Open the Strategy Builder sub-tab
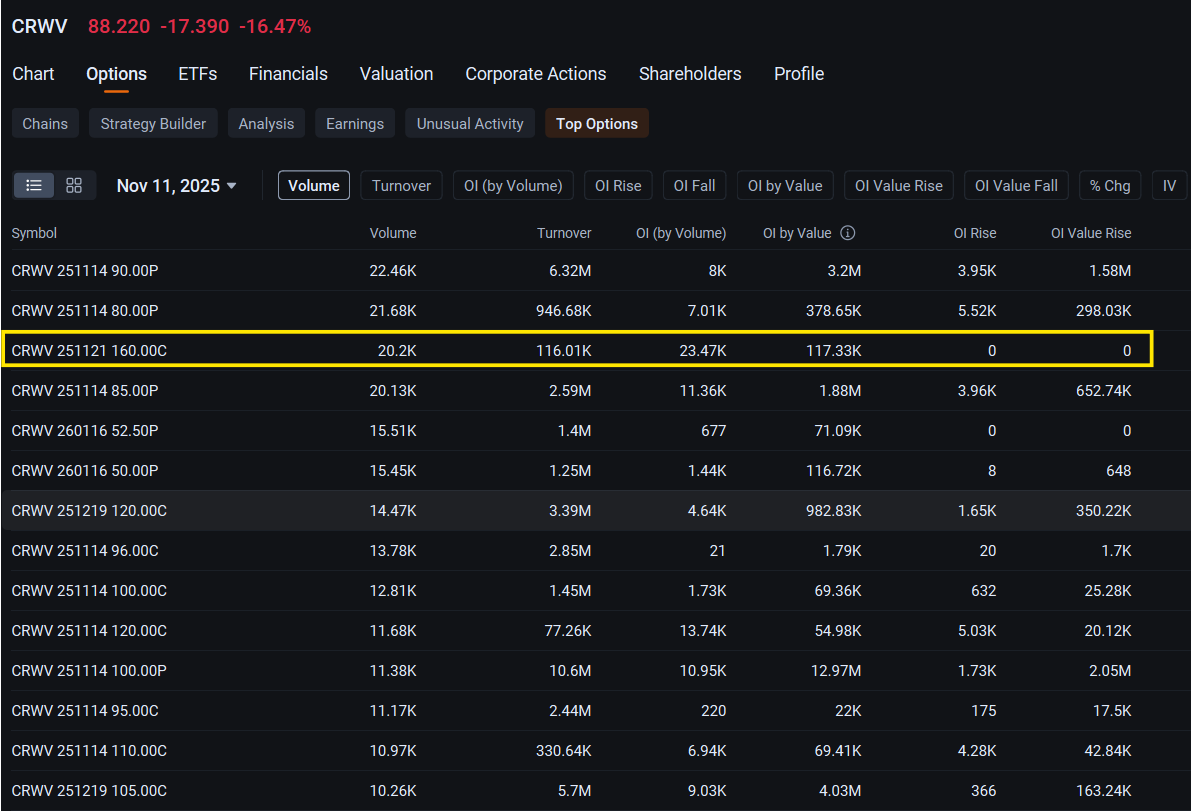Screen dimensions: 1191x811 (153, 124)
